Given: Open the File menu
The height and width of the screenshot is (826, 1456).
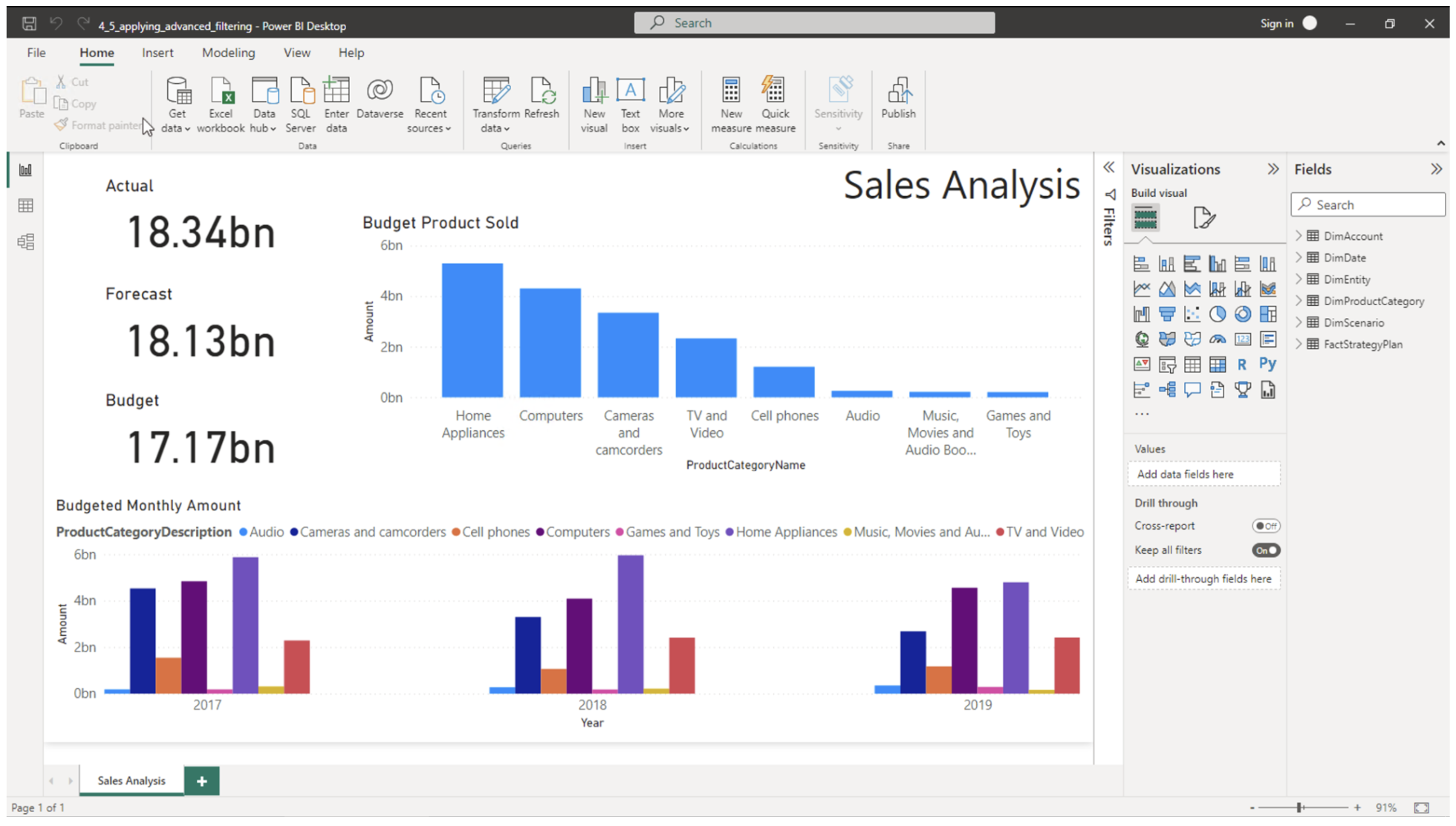Looking at the screenshot, I should [x=36, y=53].
